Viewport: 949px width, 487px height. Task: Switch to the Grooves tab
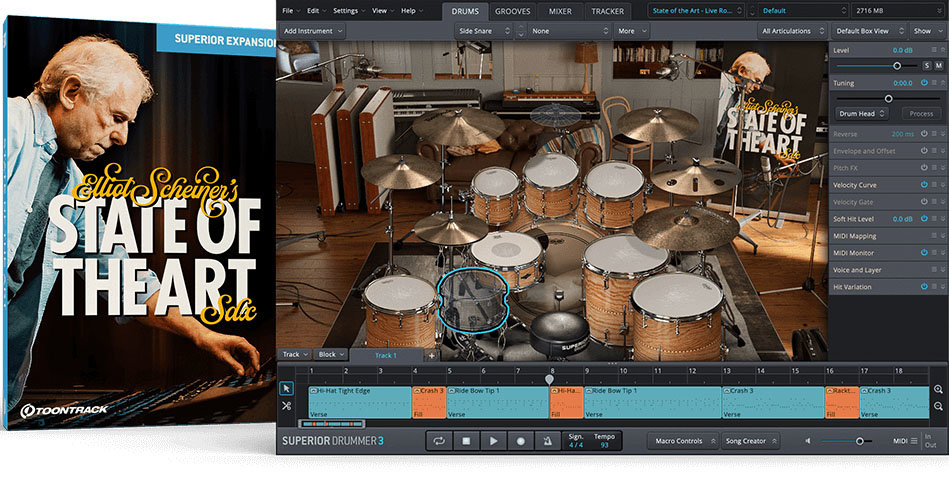tap(512, 11)
